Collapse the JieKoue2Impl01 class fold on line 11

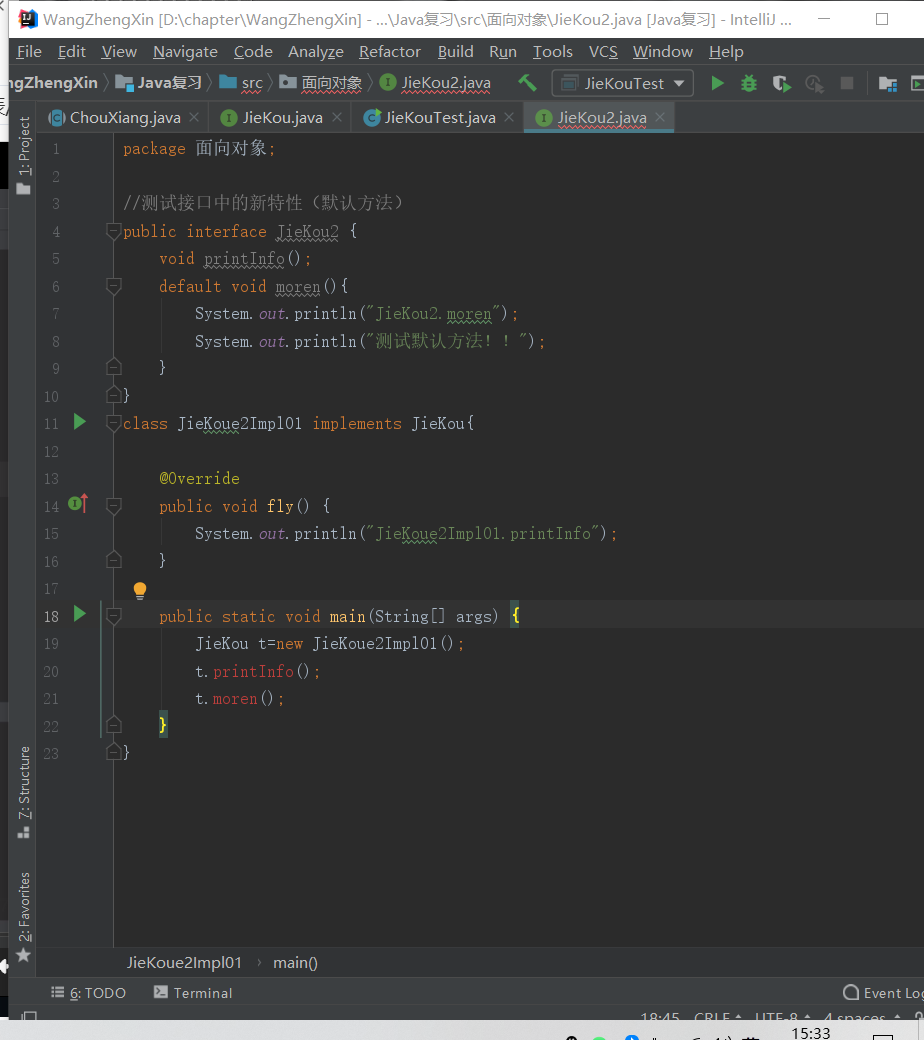pos(113,422)
